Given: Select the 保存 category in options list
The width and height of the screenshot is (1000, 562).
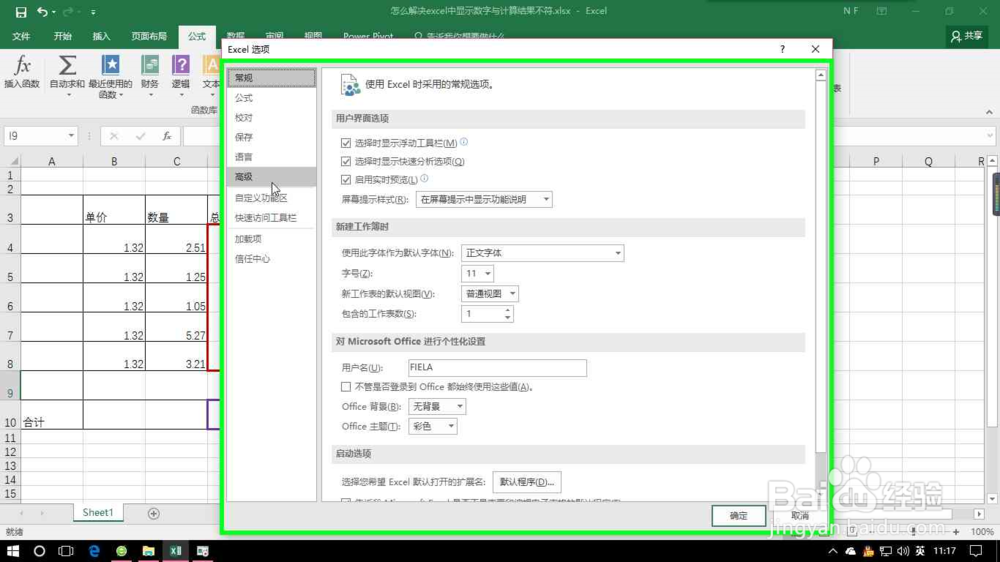Looking at the screenshot, I should (x=272, y=137).
